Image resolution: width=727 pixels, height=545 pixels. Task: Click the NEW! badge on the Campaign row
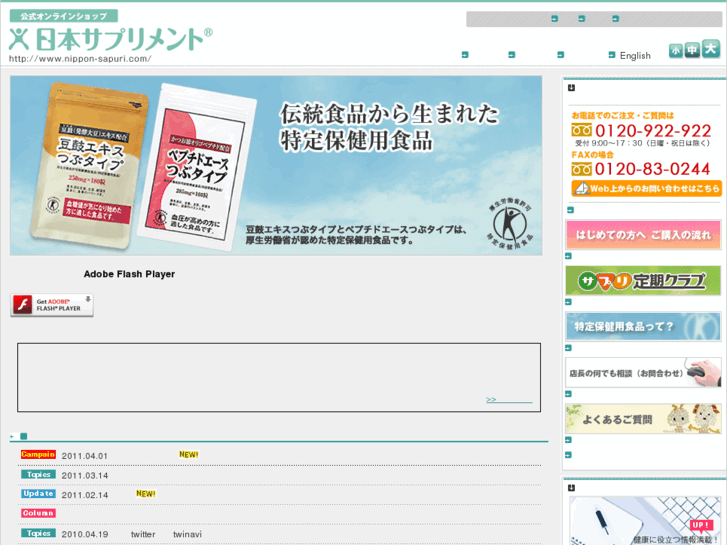coord(189,455)
